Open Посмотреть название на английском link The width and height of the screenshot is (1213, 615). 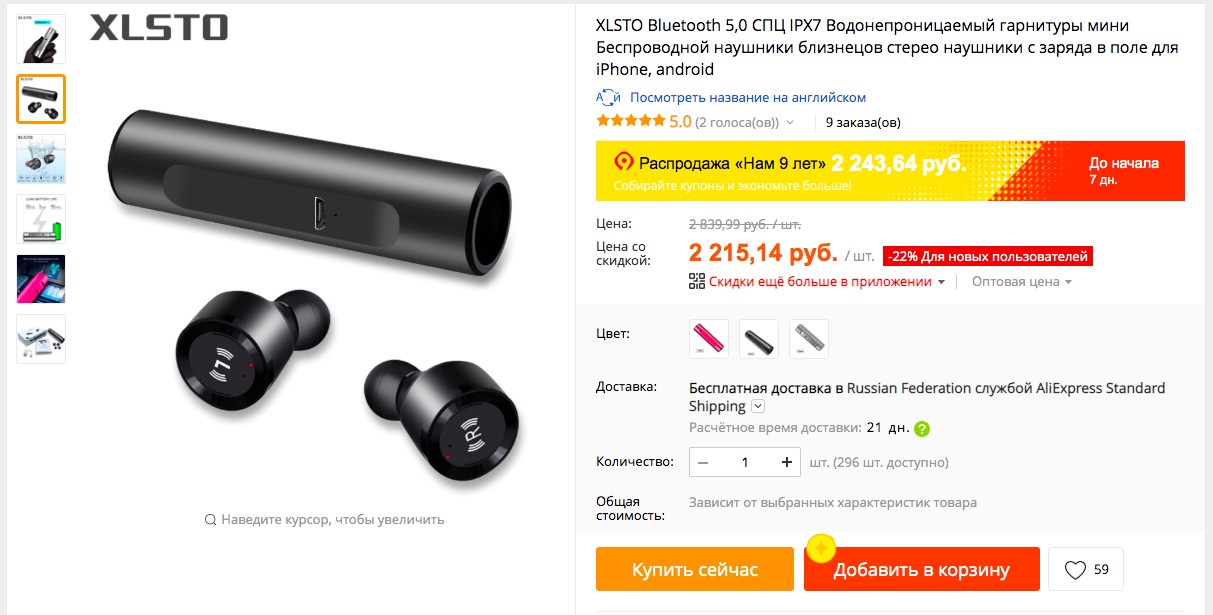tap(748, 97)
